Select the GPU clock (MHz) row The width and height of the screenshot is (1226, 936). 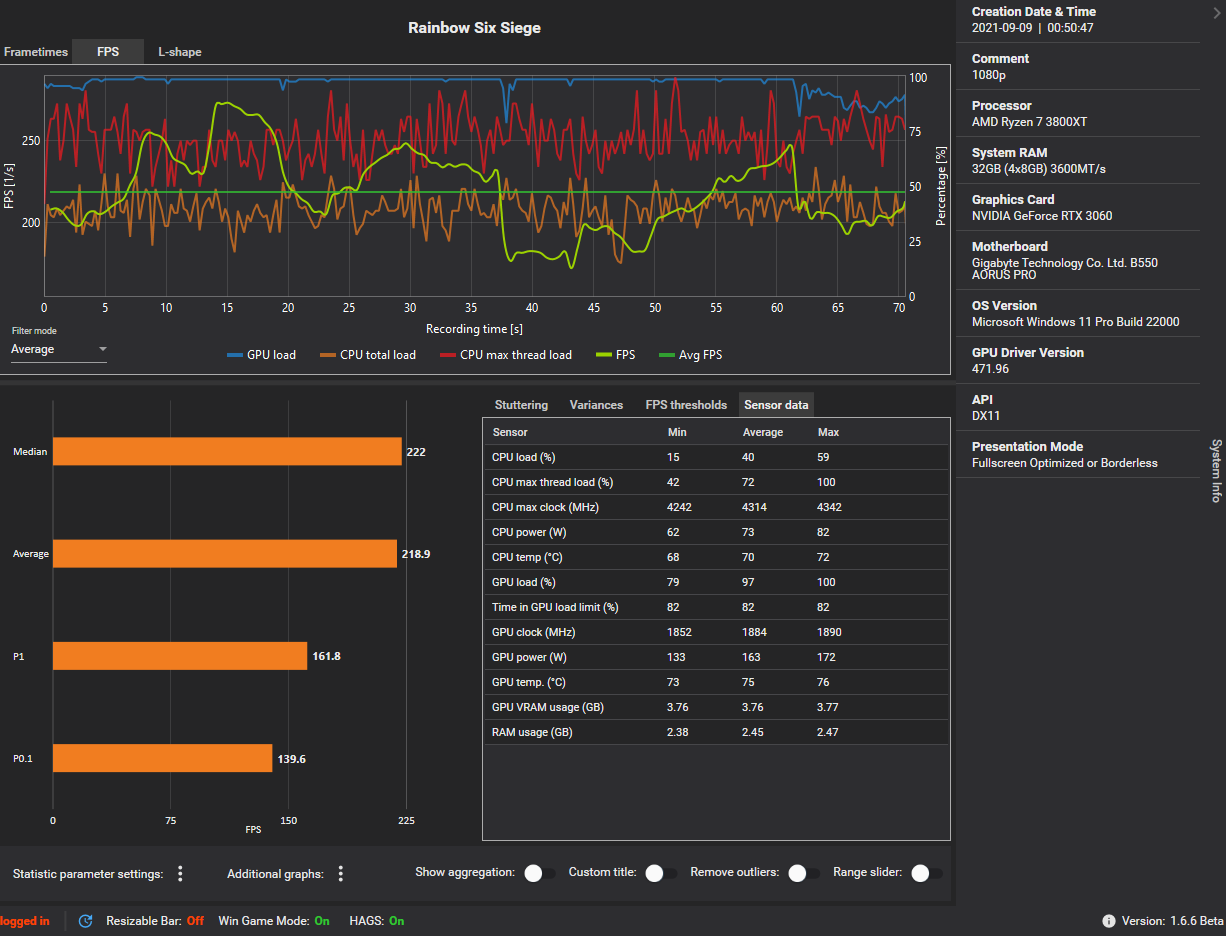pyautogui.click(x=716, y=632)
